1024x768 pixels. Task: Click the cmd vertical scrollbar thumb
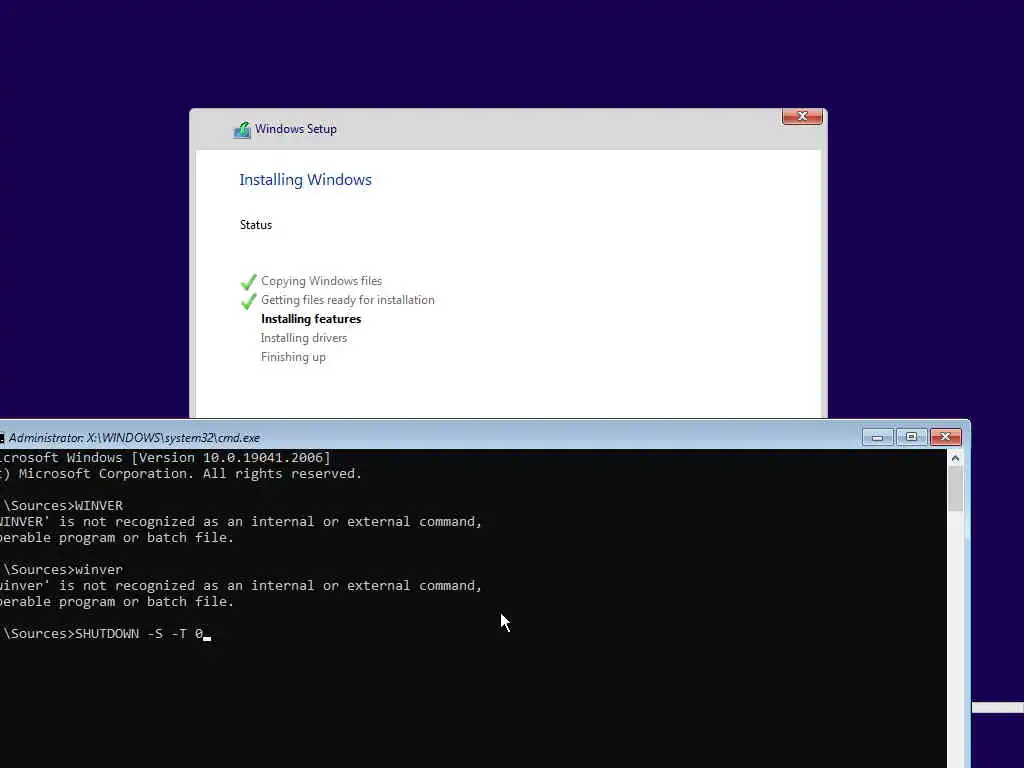(x=955, y=489)
